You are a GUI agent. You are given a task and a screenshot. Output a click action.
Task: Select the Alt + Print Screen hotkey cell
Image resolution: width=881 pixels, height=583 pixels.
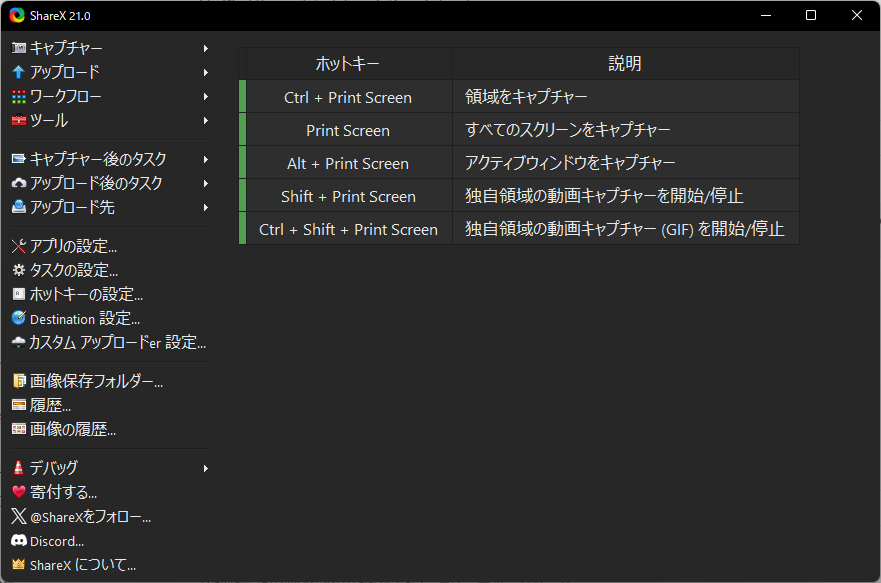pyautogui.click(x=349, y=163)
